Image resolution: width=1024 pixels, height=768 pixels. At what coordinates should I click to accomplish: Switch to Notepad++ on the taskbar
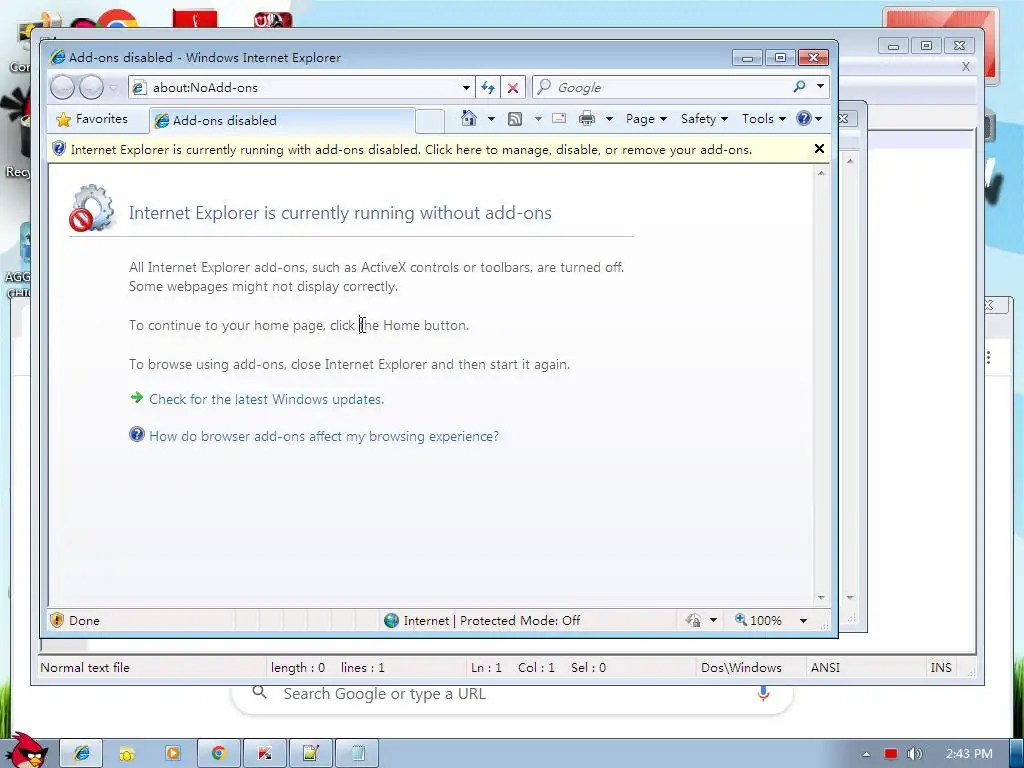click(x=310, y=753)
